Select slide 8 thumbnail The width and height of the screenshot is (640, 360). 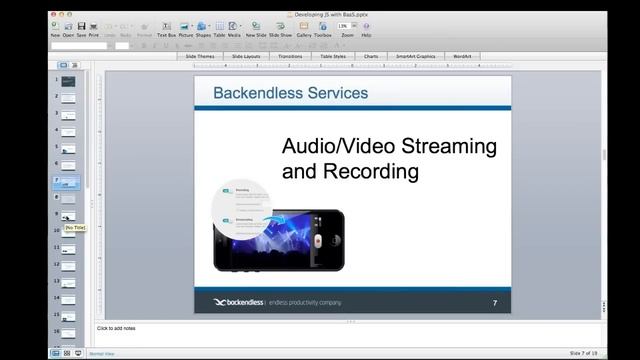click(x=68, y=199)
